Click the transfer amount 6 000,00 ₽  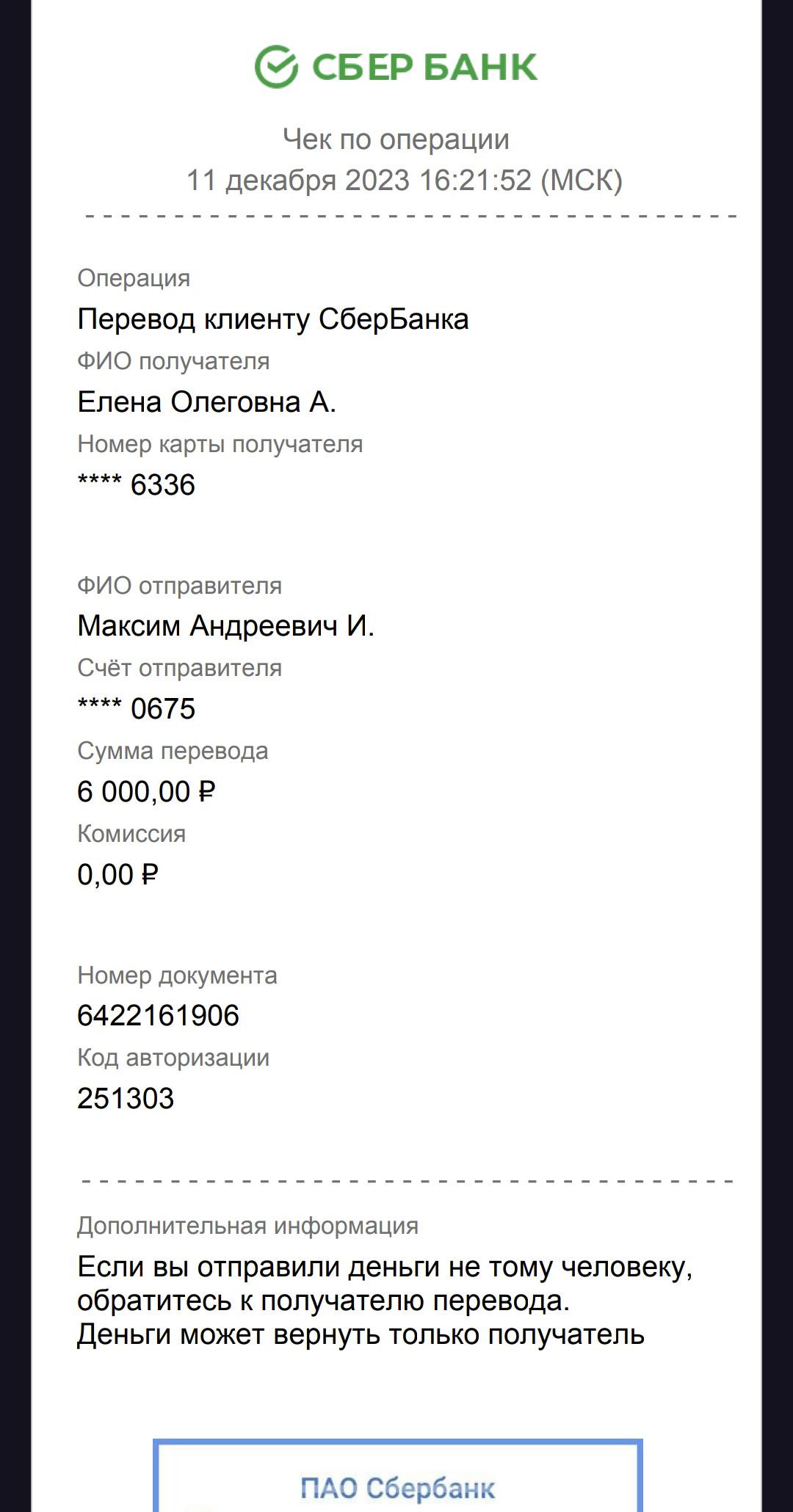tap(146, 792)
